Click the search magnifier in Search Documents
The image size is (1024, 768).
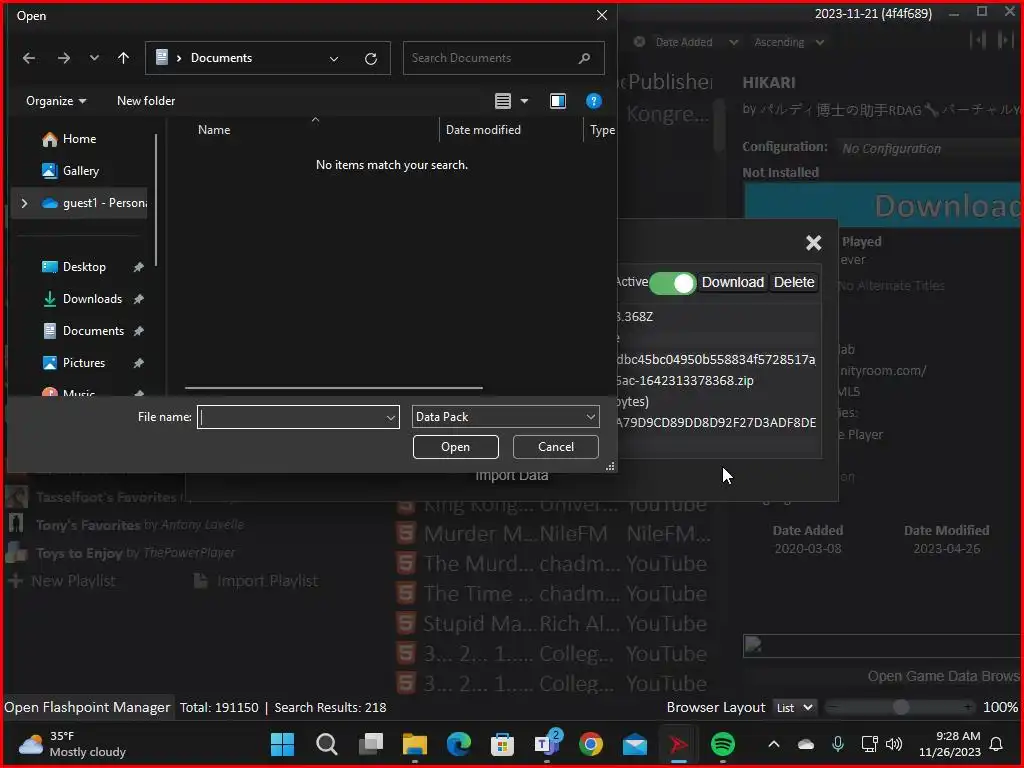coord(584,58)
